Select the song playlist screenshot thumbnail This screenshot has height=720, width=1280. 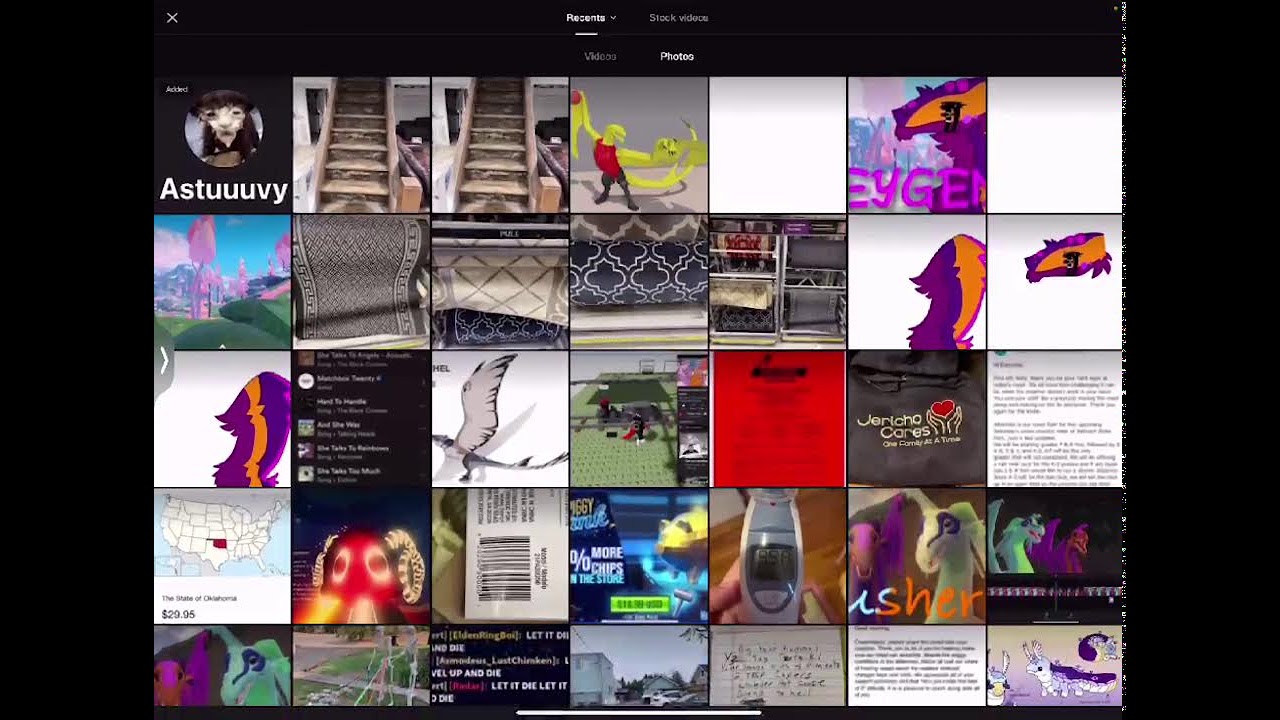(361, 419)
